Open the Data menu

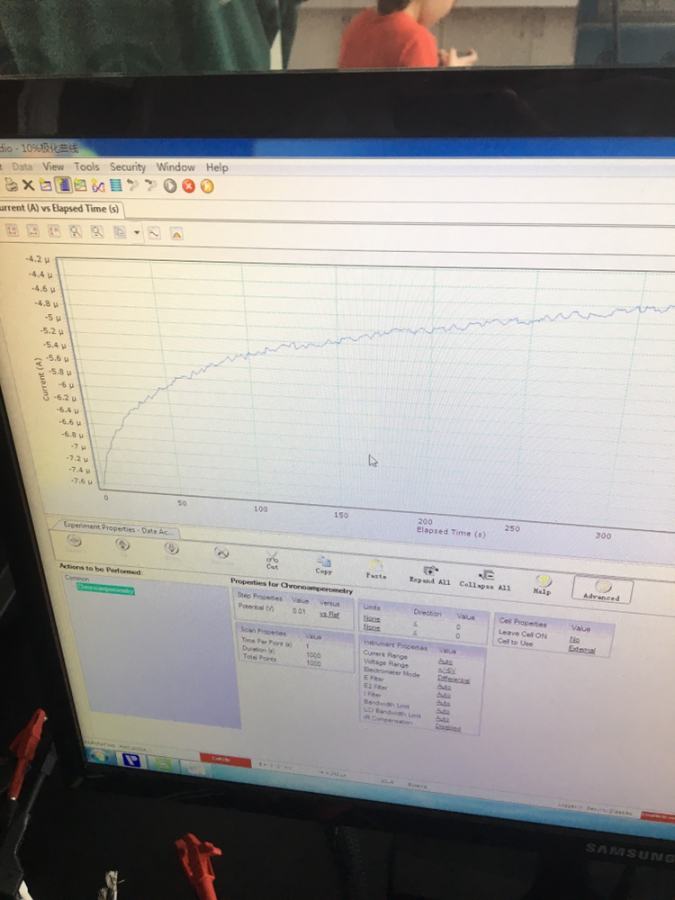(22, 166)
